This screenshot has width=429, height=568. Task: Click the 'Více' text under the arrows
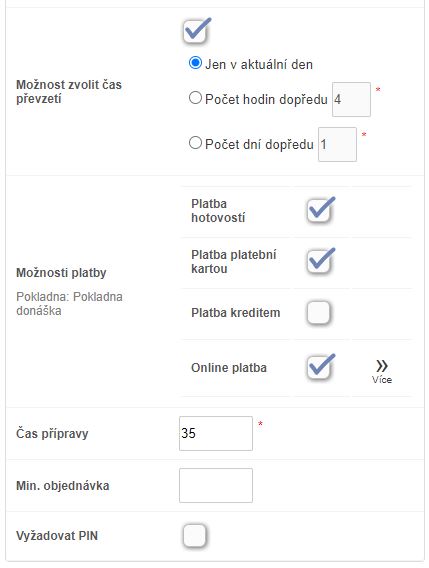coord(382,380)
